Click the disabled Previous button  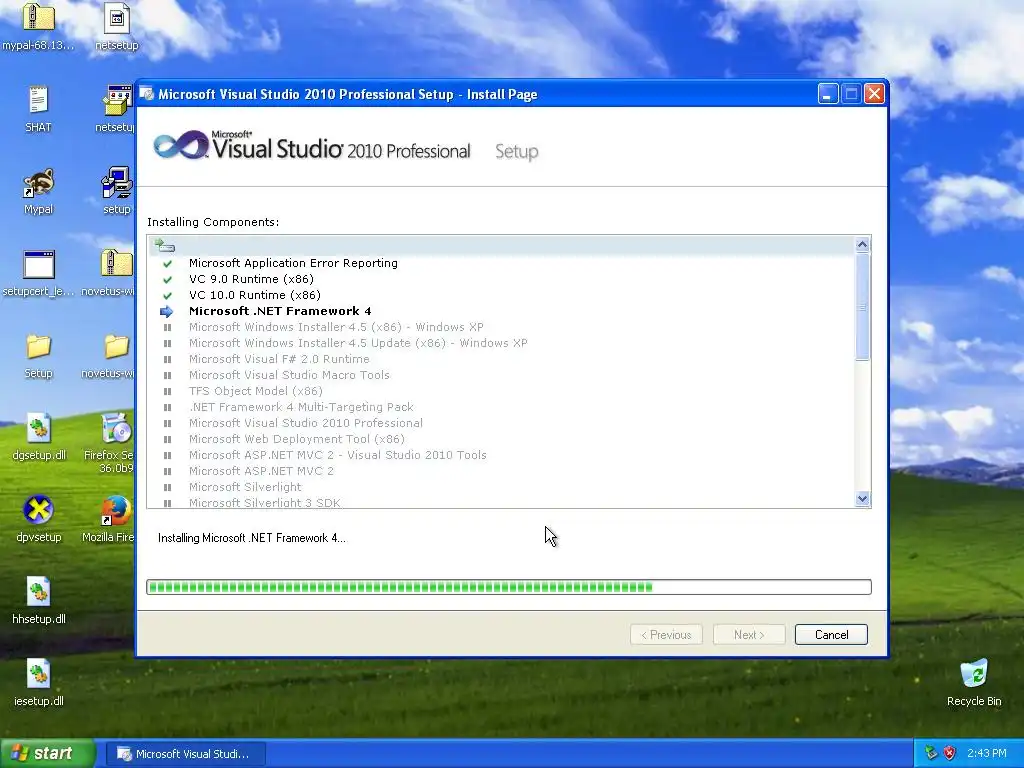click(666, 635)
